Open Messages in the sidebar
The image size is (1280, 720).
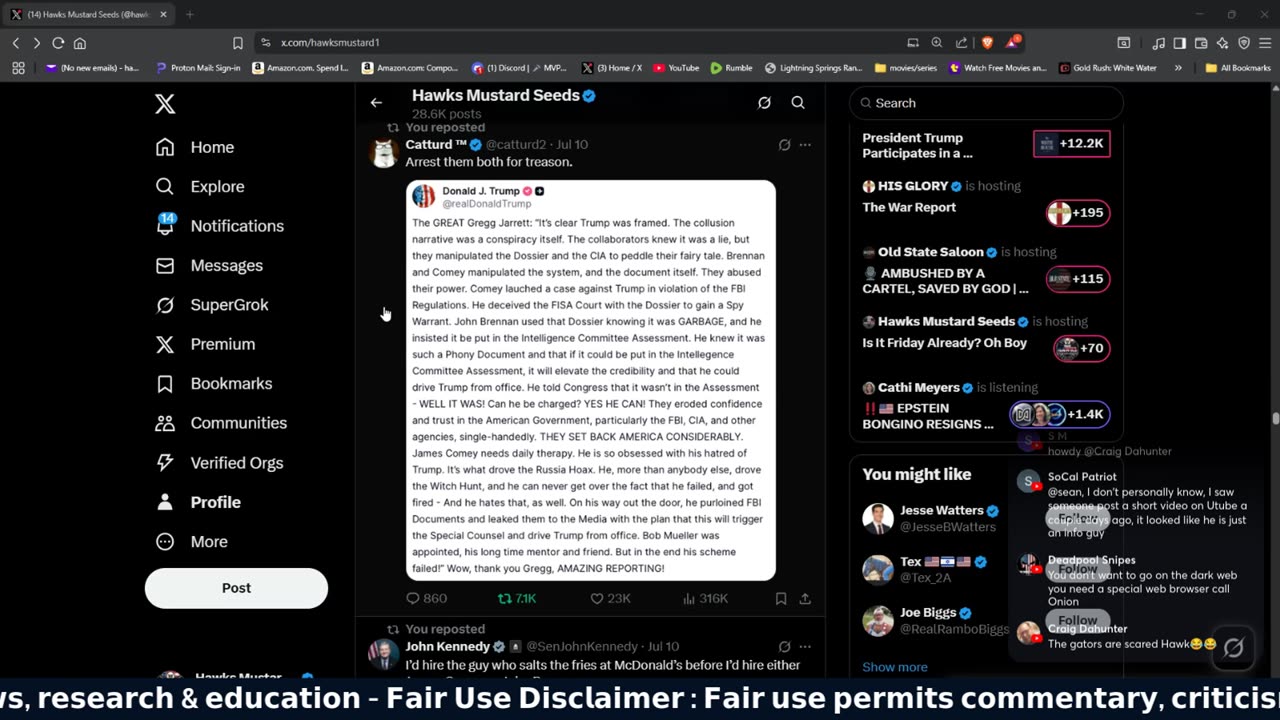pos(209,265)
